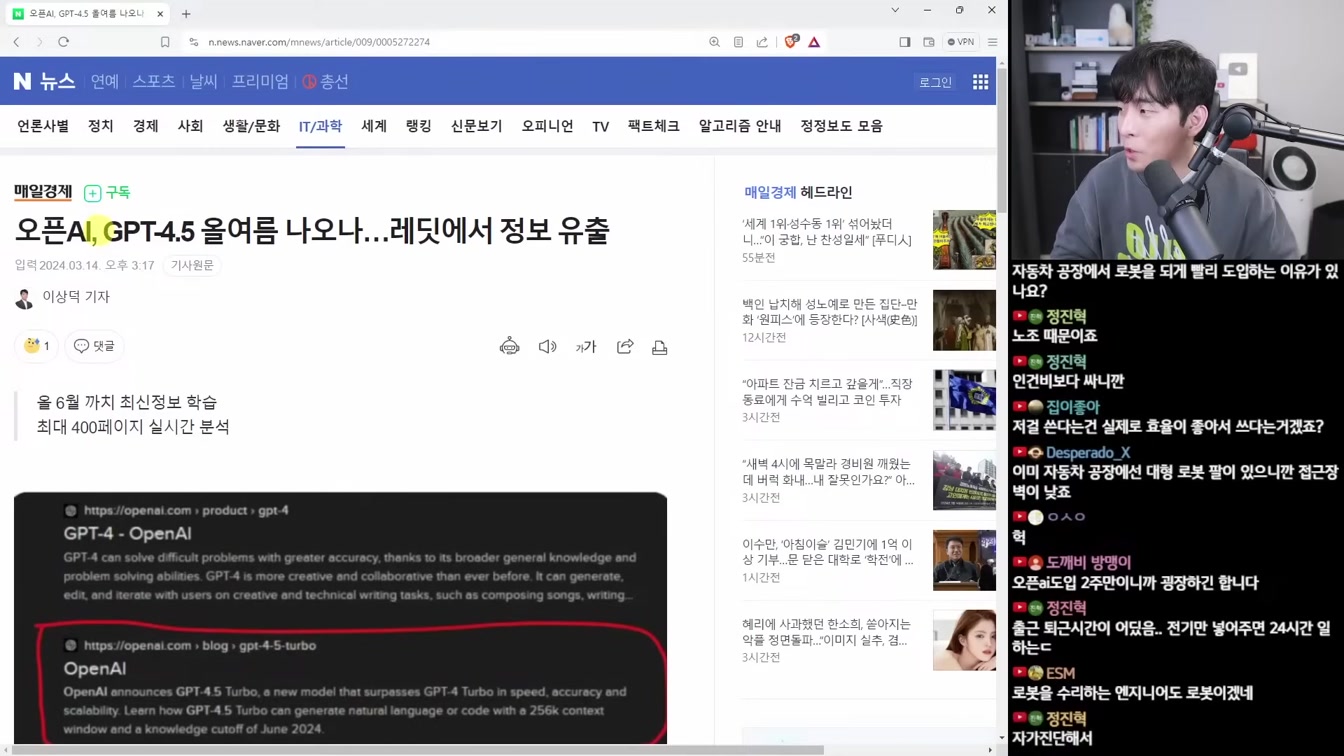This screenshot has height=756, width=1344.
Task: Listen to article with the speaker icon
Action: point(548,347)
